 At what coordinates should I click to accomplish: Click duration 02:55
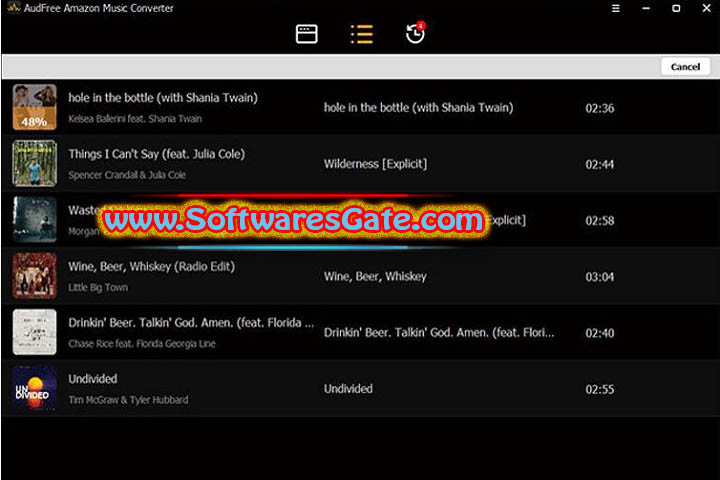pos(599,390)
